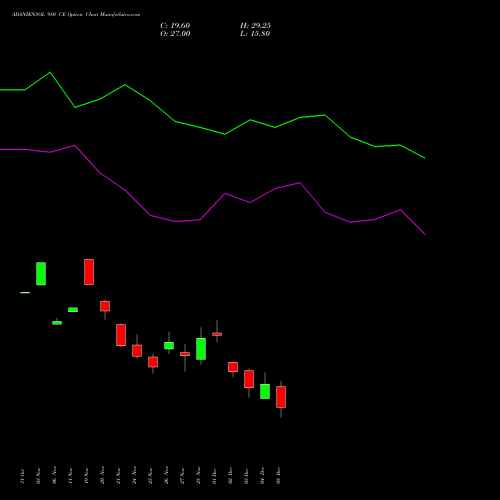The width and height of the screenshot is (500, 500).
Task: Click the purple indicator line
Action: pos(212,190)
